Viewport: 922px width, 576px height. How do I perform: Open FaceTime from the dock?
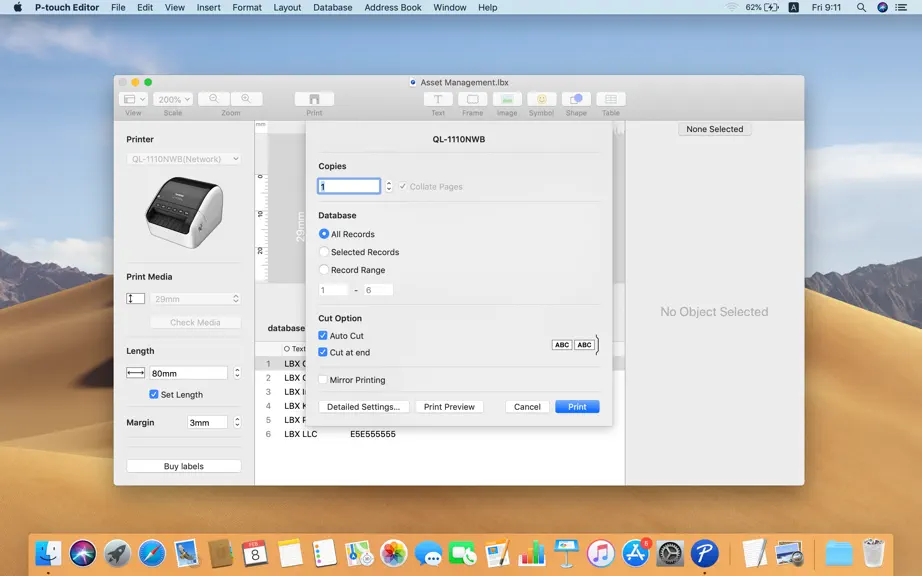(x=463, y=553)
